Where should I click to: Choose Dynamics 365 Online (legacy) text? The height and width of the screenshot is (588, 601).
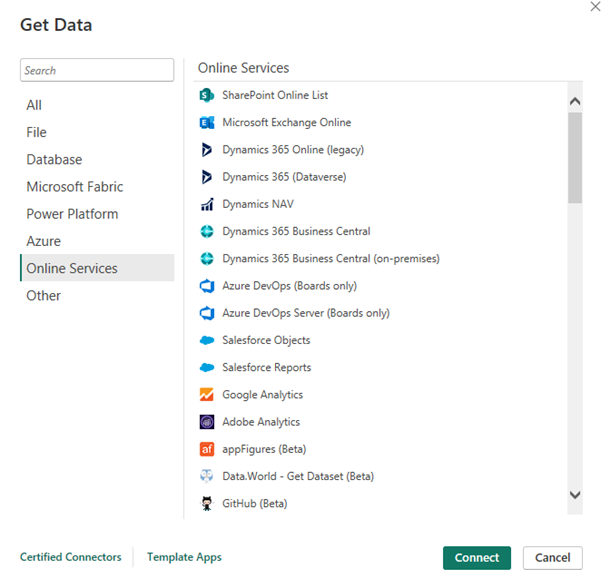tap(293, 149)
